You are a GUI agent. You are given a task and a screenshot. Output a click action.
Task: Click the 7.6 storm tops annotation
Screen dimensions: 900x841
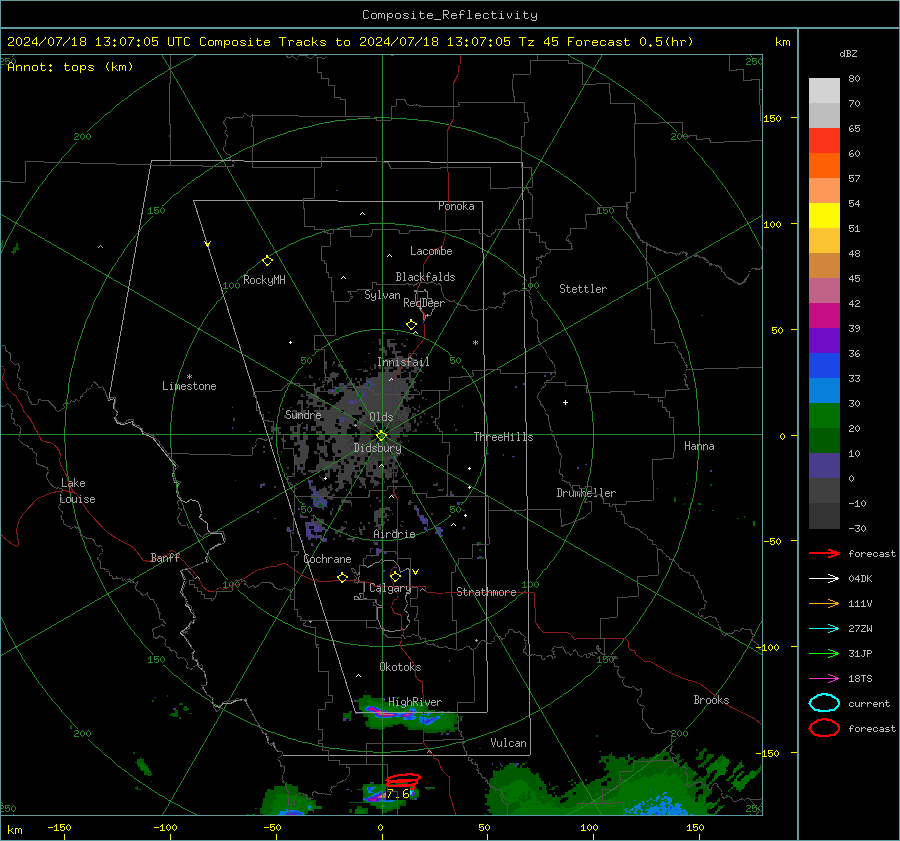pyautogui.click(x=398, y=794)
